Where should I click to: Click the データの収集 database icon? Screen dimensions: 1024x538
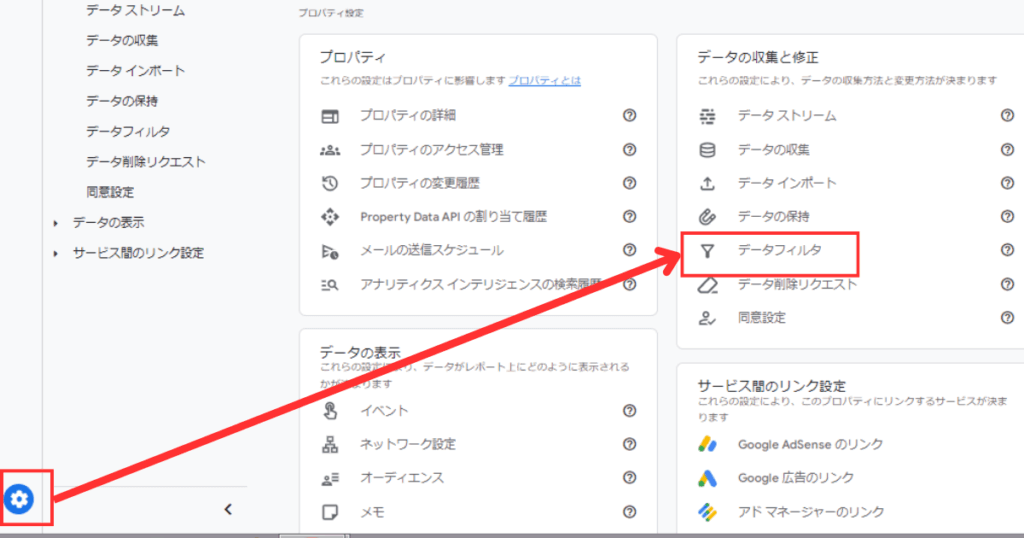click(x=707, y=150)
